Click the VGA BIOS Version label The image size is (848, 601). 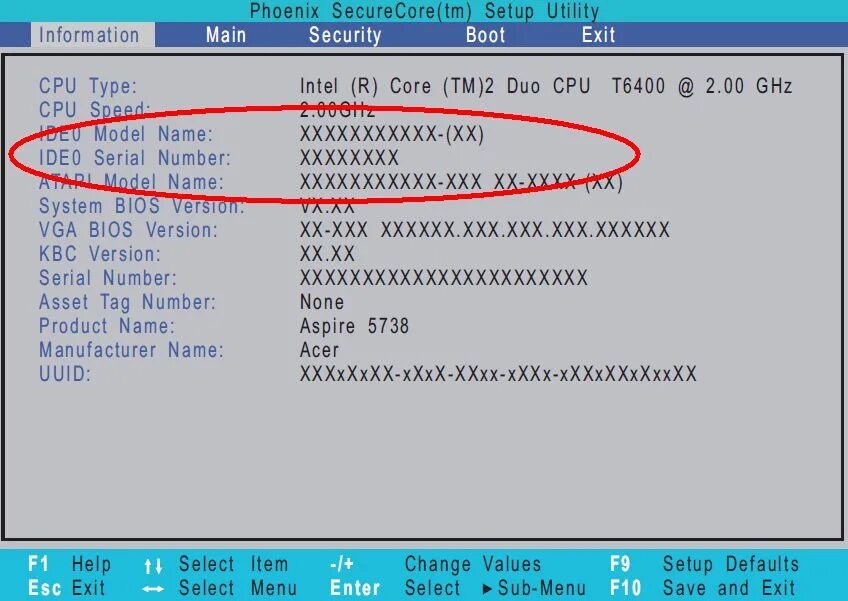(128, 230)
